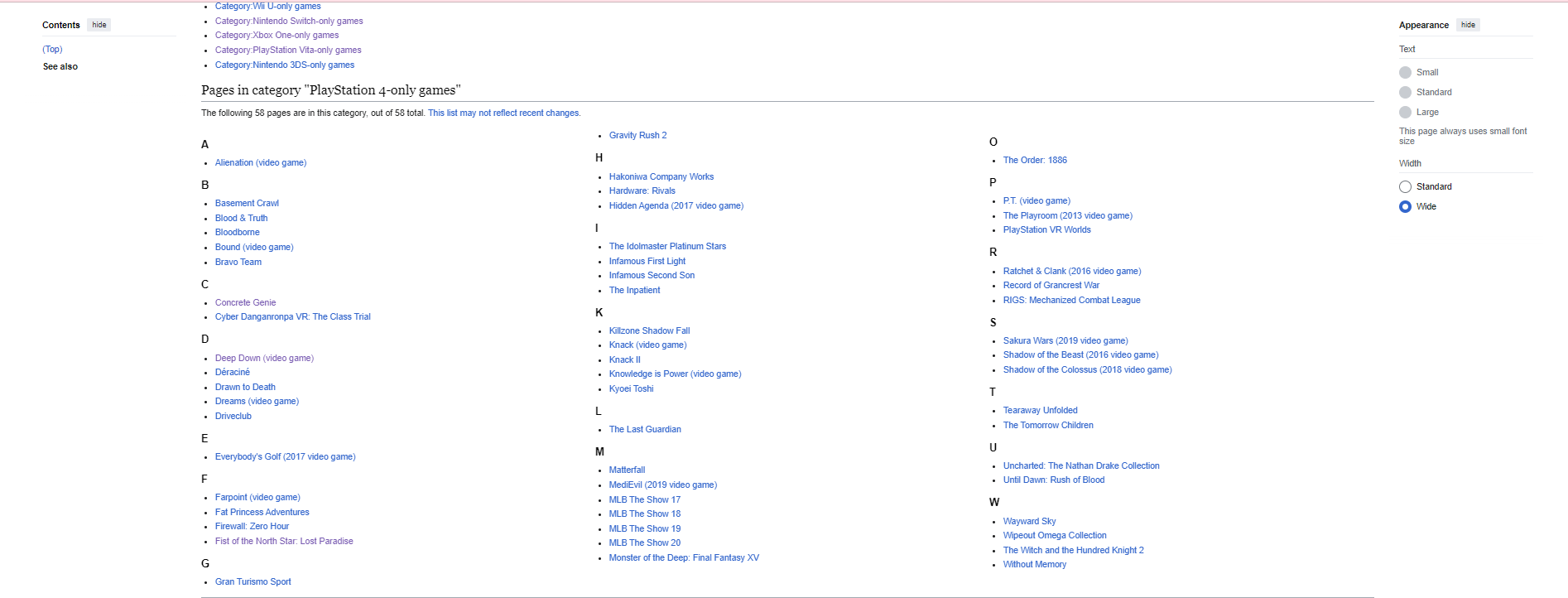Open Category:Xbox One-only games
Image resolution: width=1568 pixels, height=598 pixels.
[277, 35]
